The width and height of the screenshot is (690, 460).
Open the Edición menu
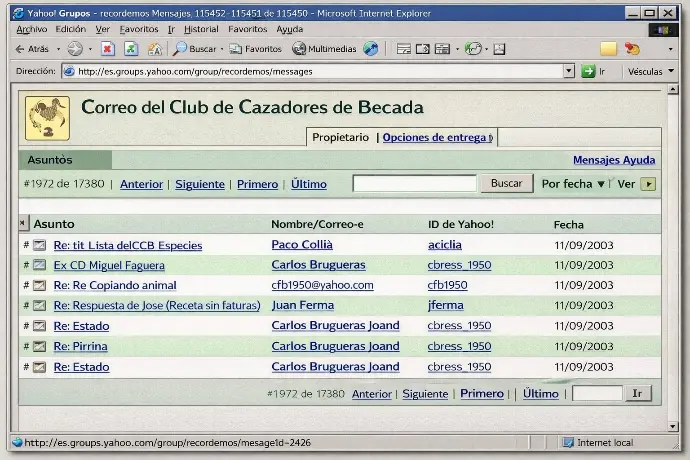pyautogui.click(x=70, y=29)
